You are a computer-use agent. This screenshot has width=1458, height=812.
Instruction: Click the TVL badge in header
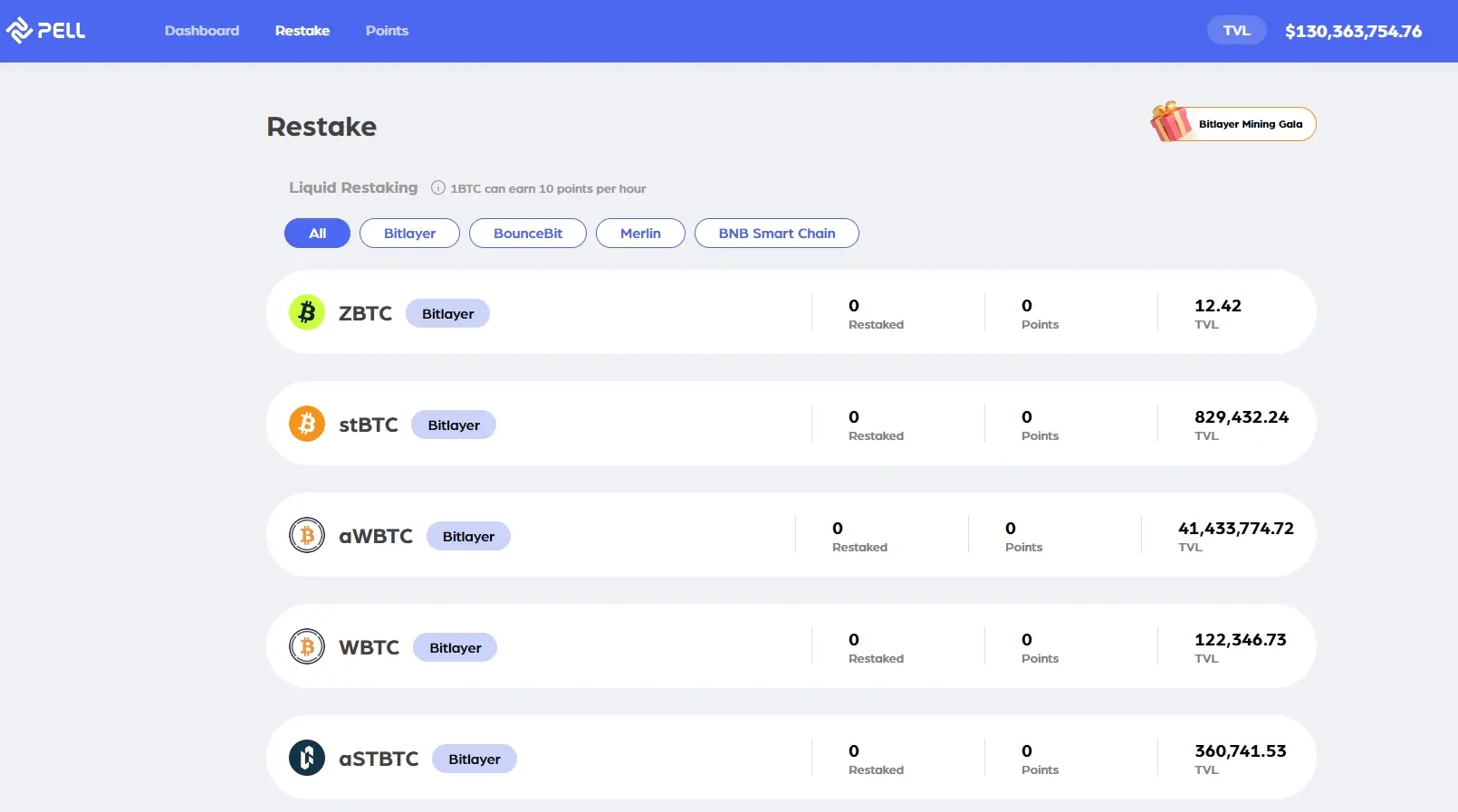click(x=1236, y=31)
